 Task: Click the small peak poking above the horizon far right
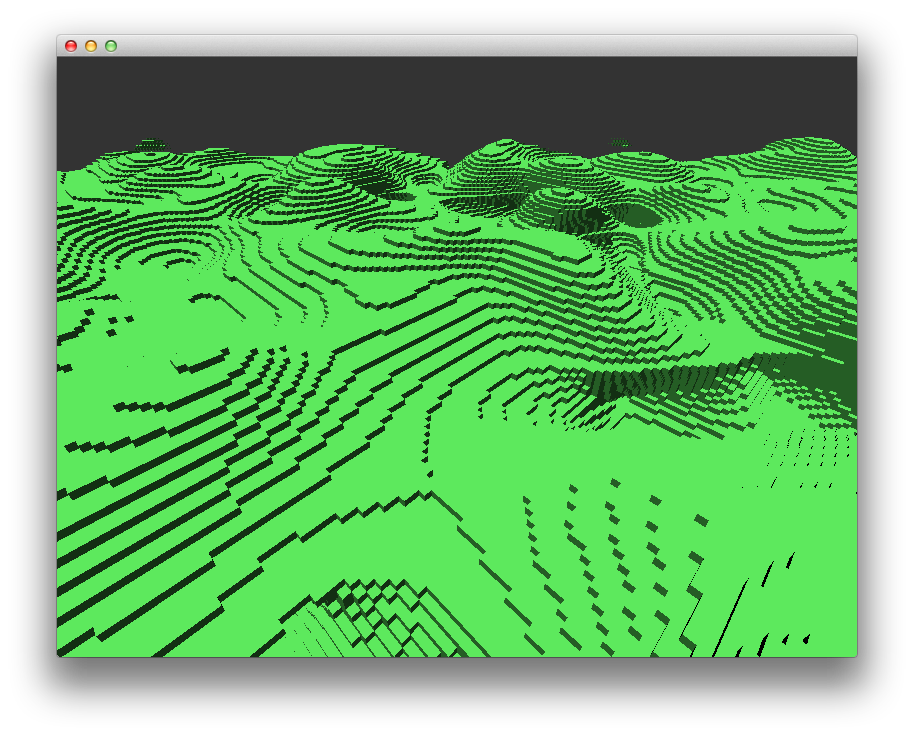point(620,140)
